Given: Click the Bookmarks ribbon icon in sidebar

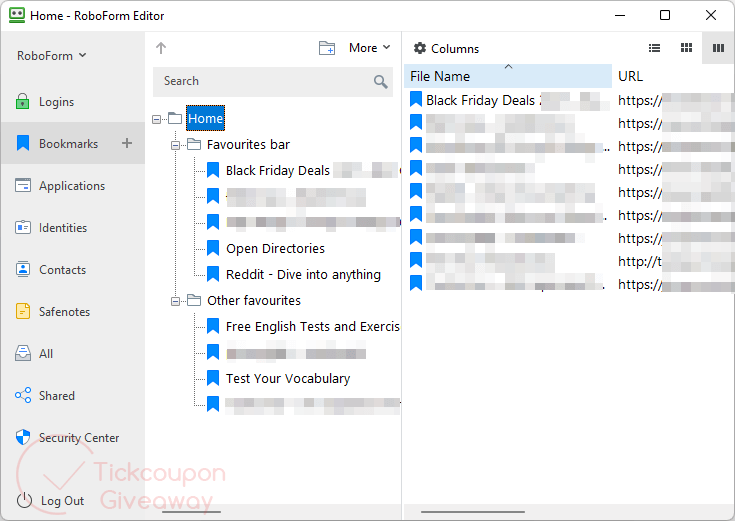Looking at the screenshot, I should tap(23, 143).
